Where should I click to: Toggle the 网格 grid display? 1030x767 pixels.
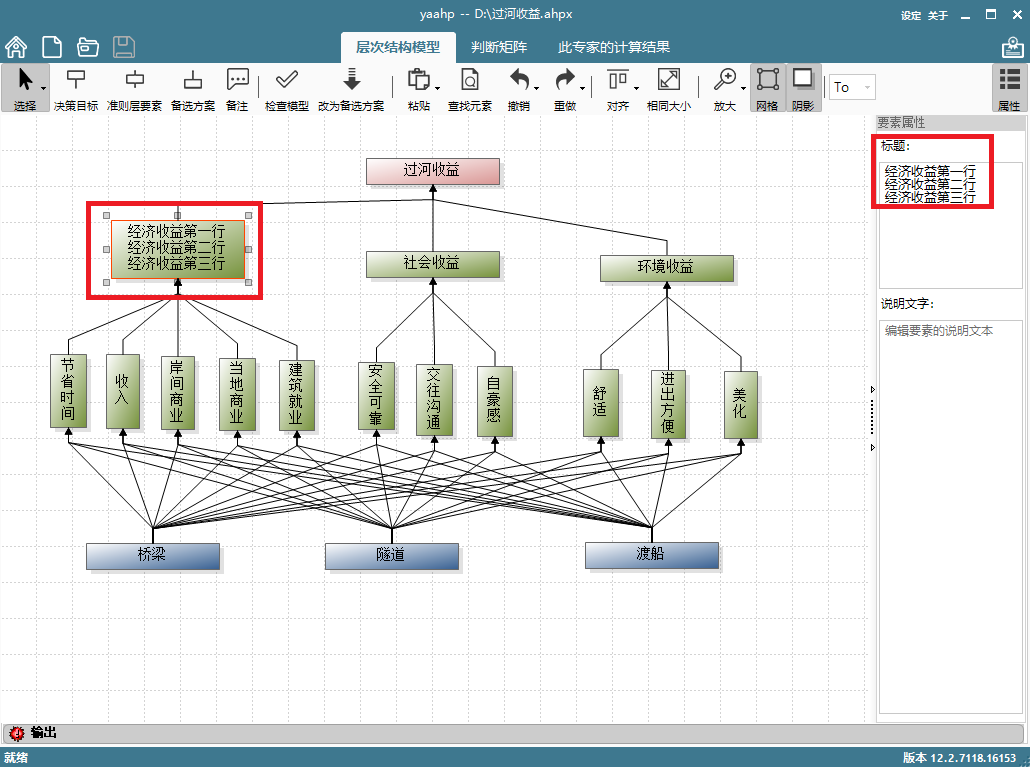(x=767, y=89)
